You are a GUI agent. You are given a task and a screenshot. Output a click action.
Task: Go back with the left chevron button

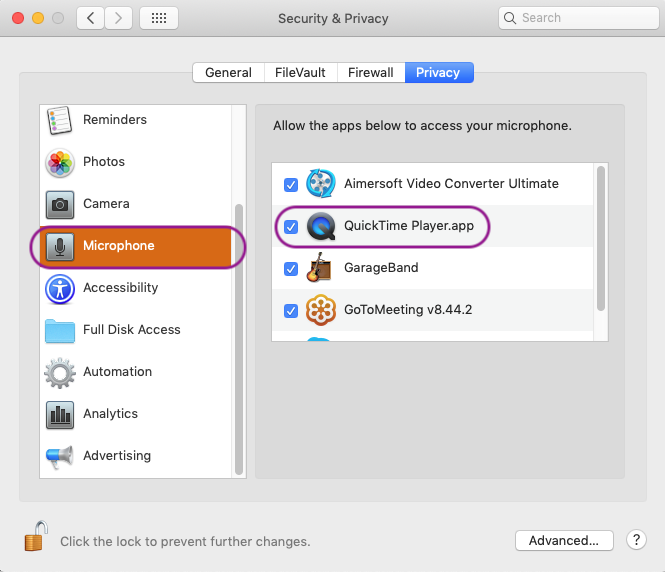click(90, 18)
